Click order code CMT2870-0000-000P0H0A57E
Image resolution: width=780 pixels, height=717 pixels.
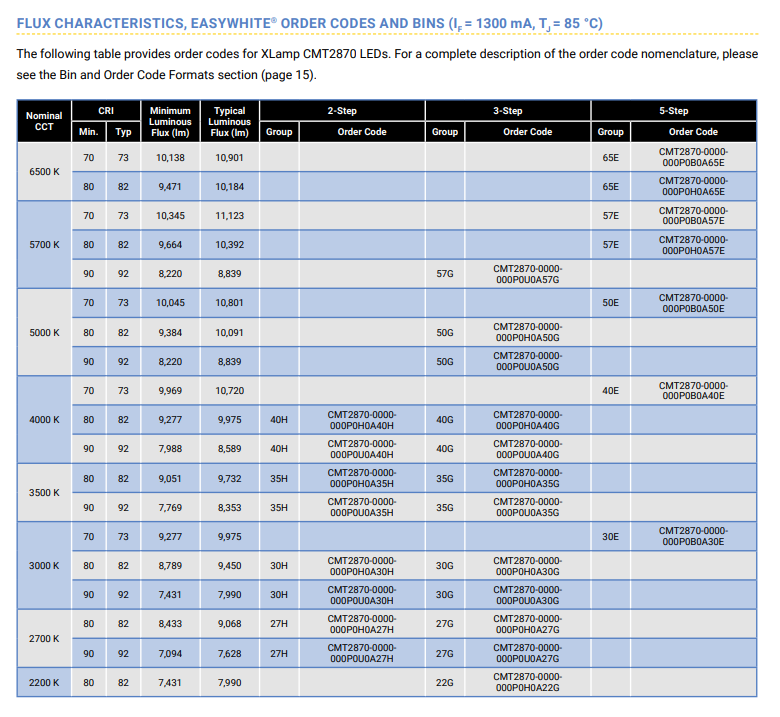693,245
